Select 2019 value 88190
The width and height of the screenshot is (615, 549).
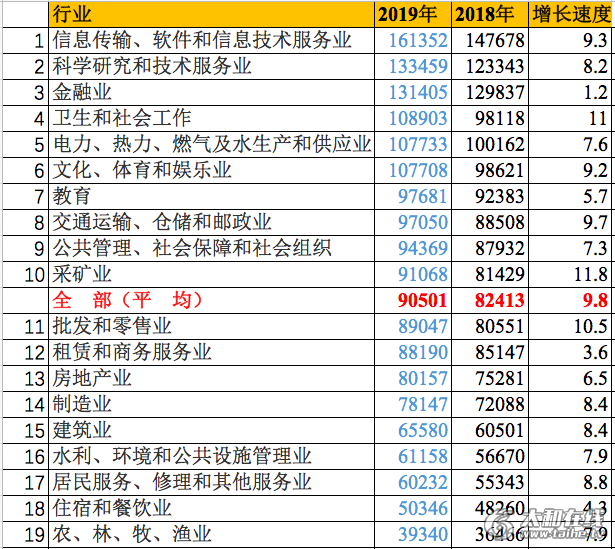pyautogui.click(x=413, y=353)
